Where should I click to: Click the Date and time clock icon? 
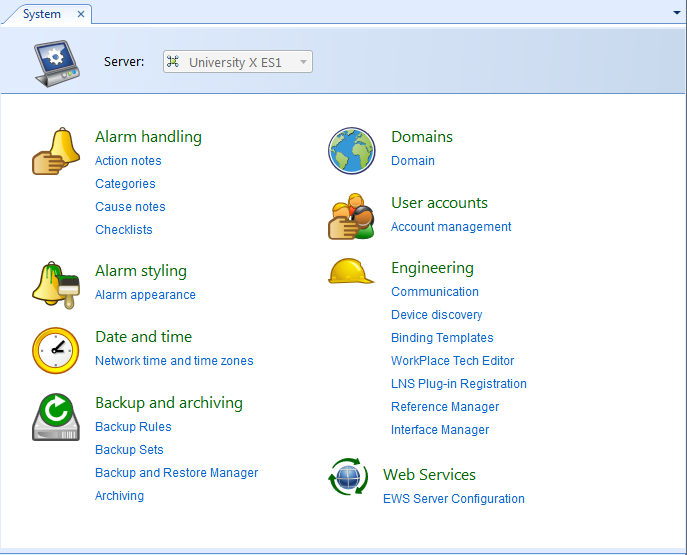click(56, 350)
